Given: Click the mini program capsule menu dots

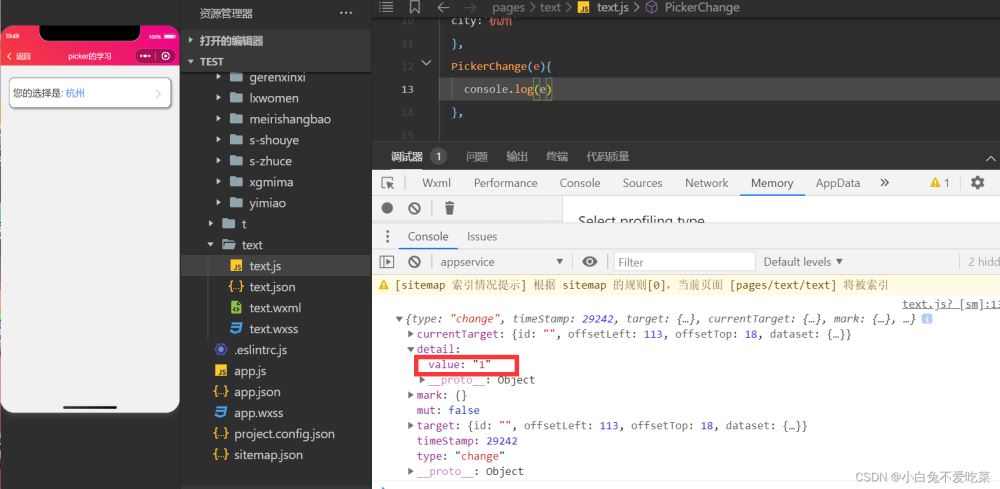Looking at the screenshot, I should pyautogui.click(x=145, y=56).
